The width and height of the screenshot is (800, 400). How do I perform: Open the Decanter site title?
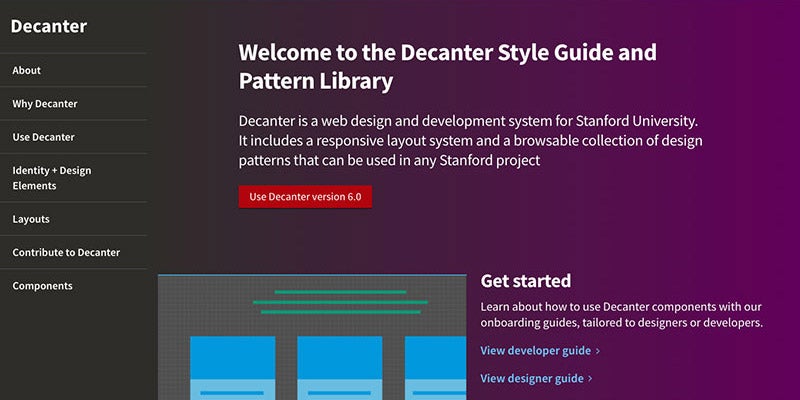[48, 26]
